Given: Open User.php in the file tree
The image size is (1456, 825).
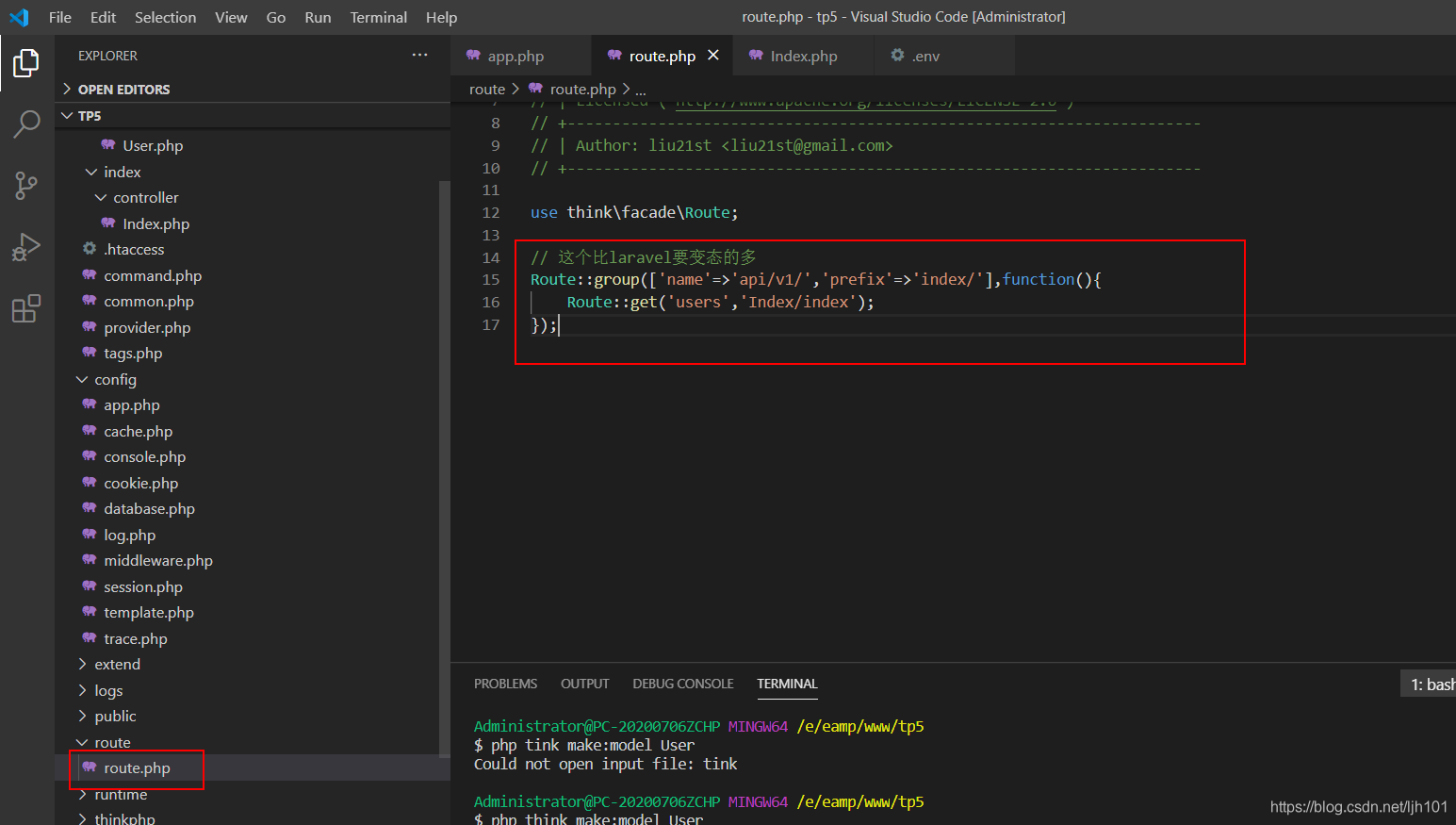Looking at the screenshot, I should point(153,145).
